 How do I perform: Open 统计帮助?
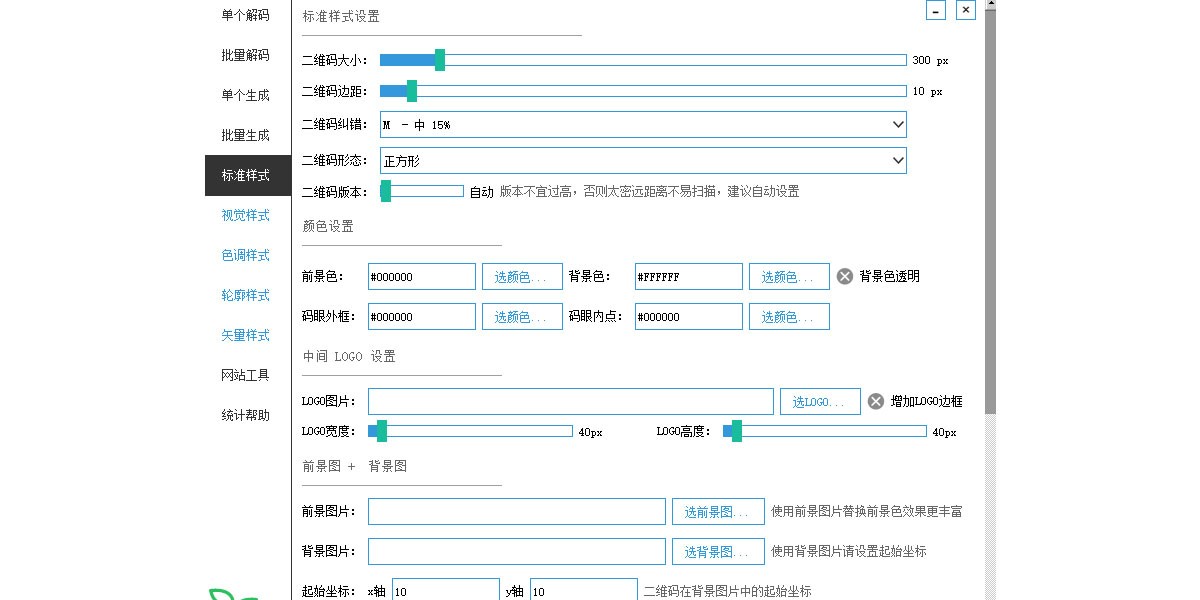click(x=245, y=415)
